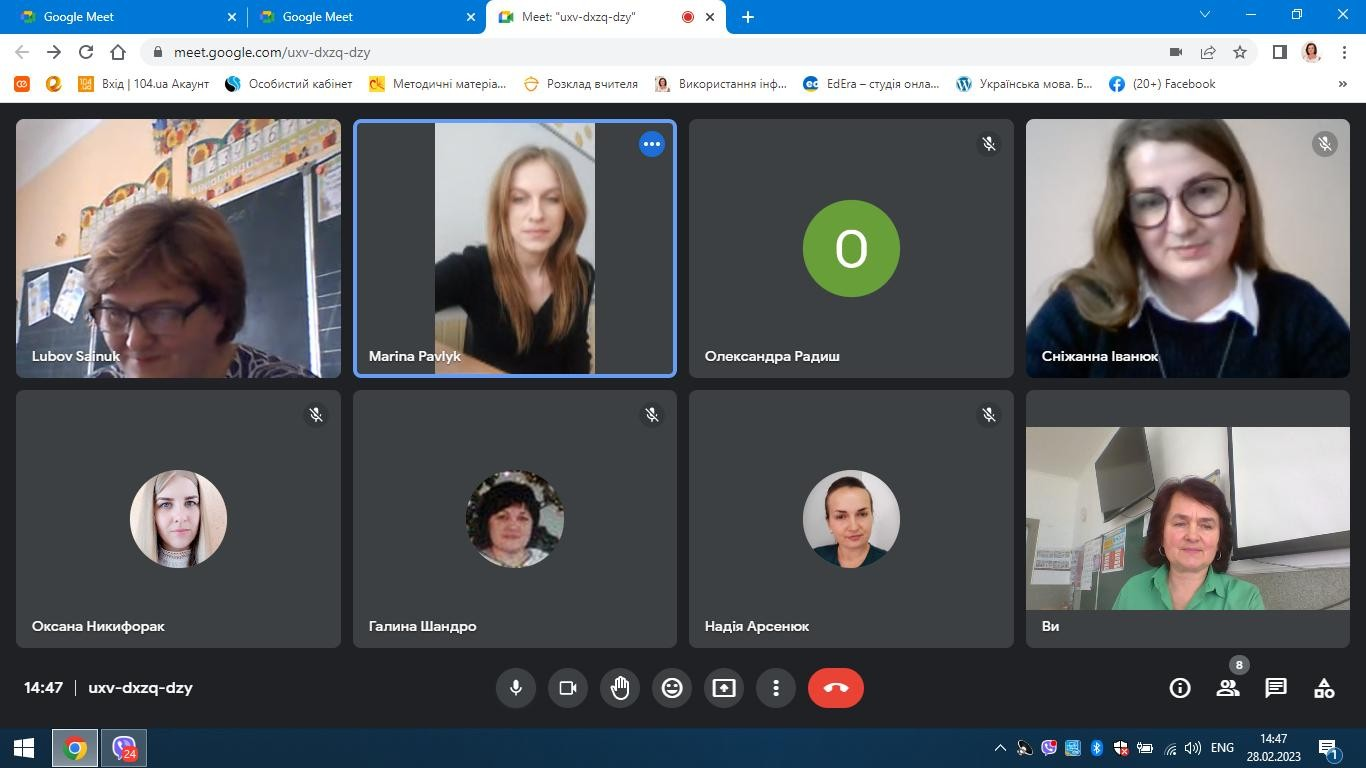Open the in-call chat panel
Screen dimensions: 1366x768
pyautogui.click(x=1276, y=688)
